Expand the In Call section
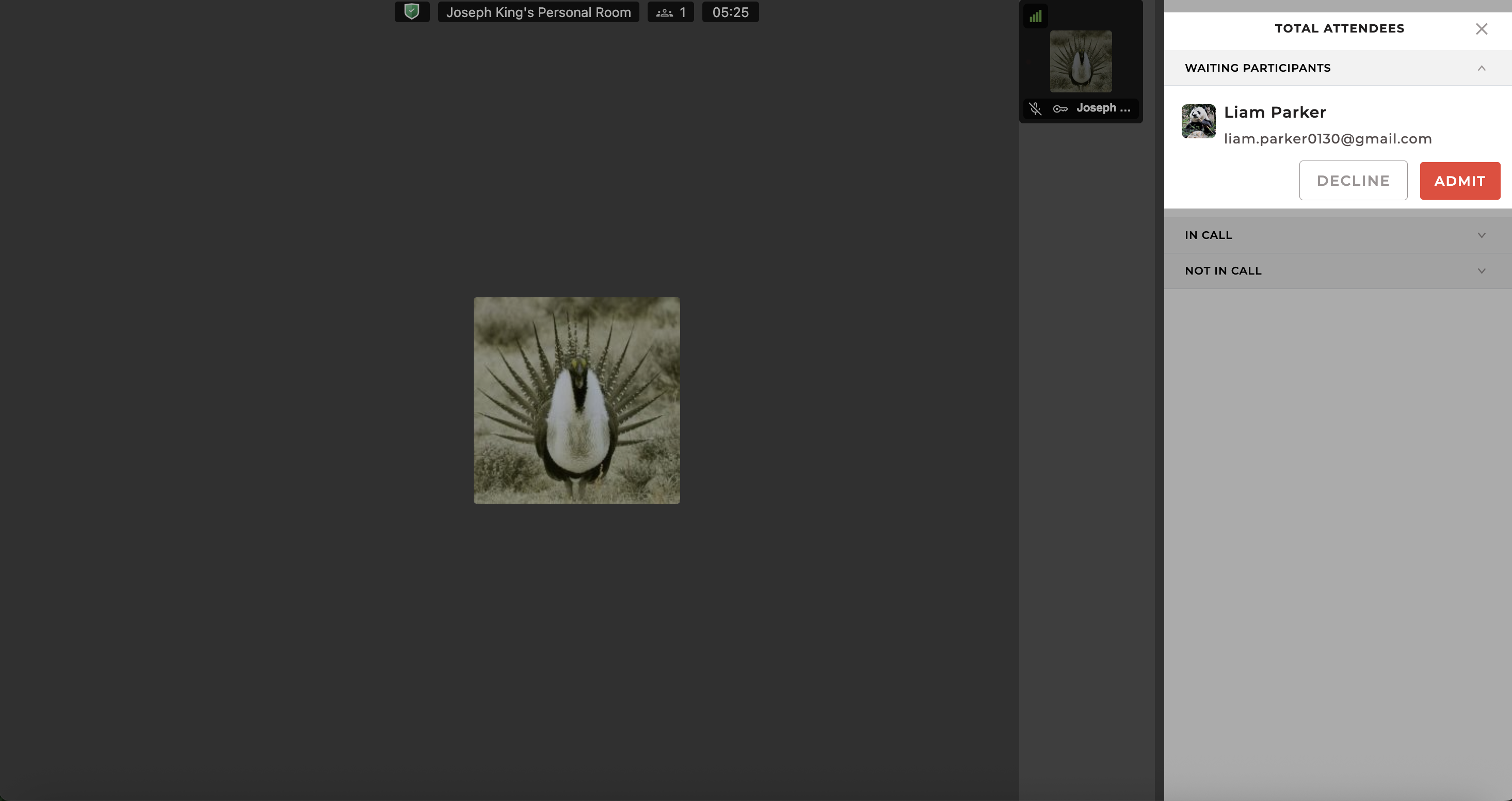This screenshot has width=1512, height=801. [1481, 235]
